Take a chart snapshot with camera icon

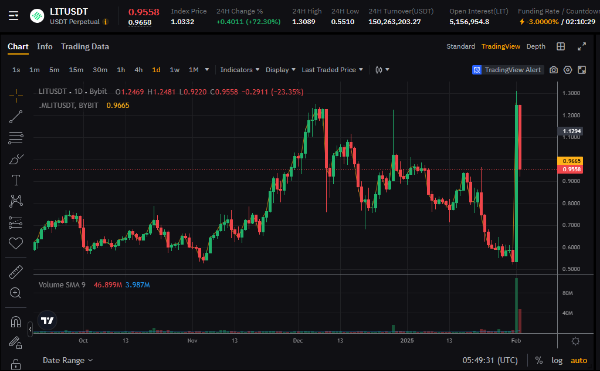pos(553,70)
